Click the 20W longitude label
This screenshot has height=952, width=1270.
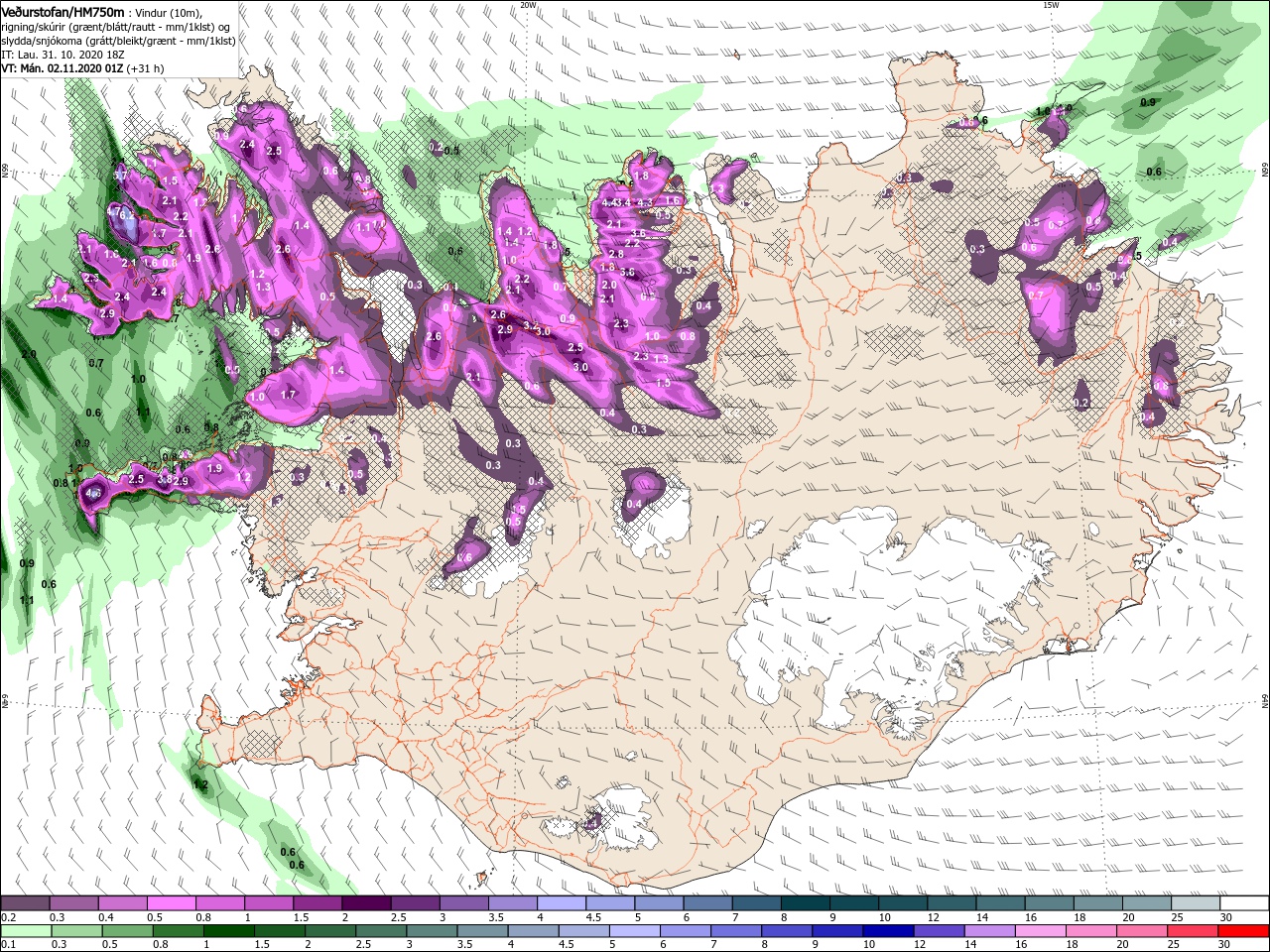tap(528, 5)
